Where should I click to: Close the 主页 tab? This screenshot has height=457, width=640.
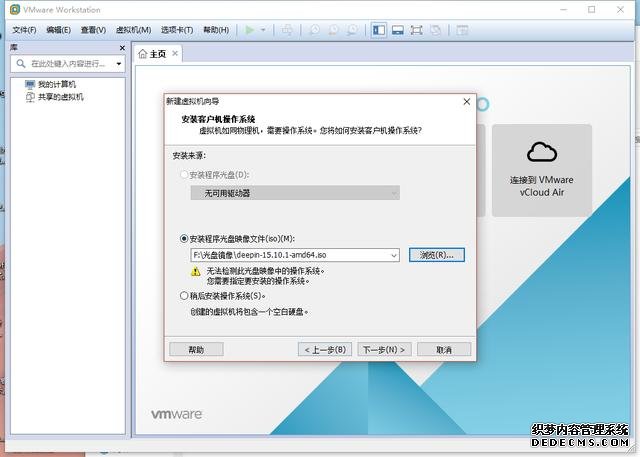coord(175,53)
